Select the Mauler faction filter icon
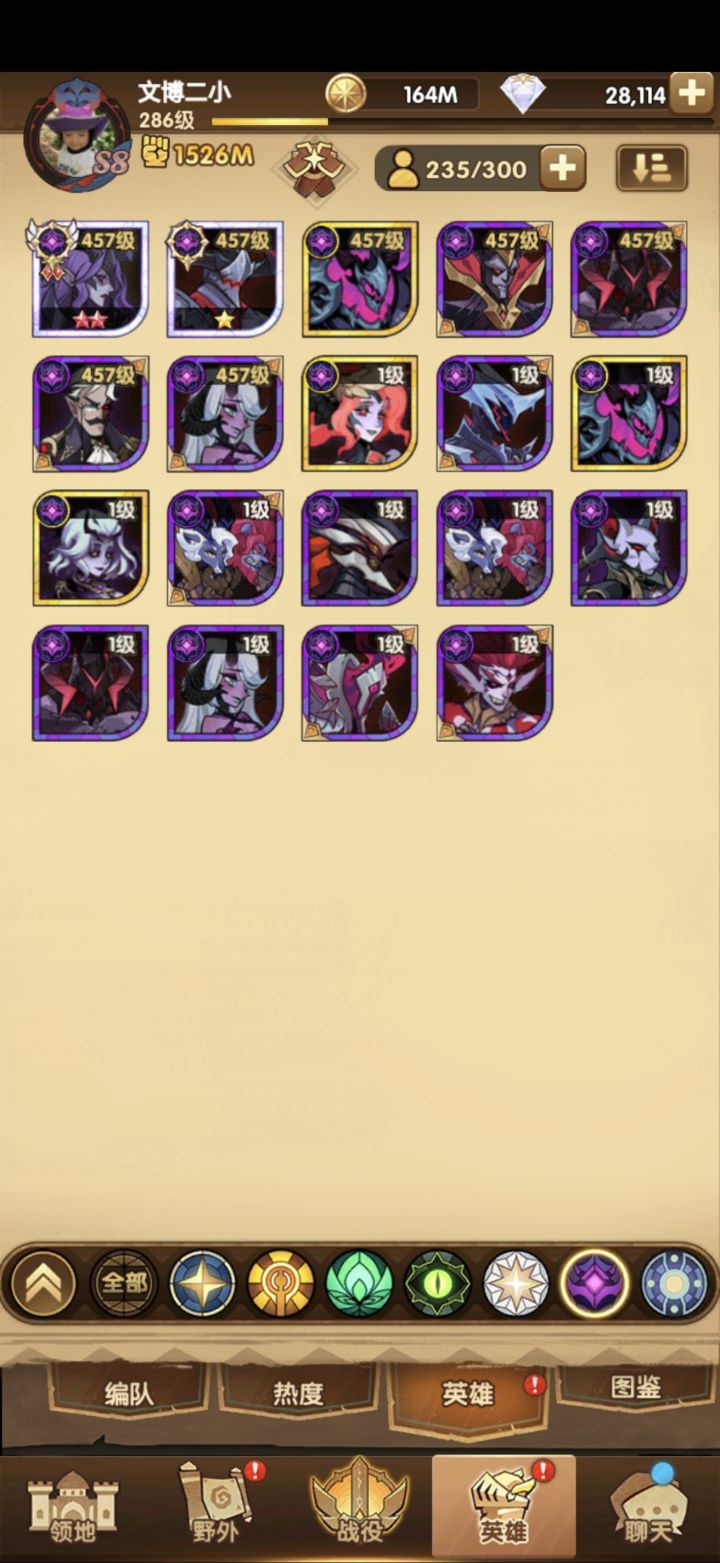The height and width of the screenshot is (1563, 720). 281,1283
